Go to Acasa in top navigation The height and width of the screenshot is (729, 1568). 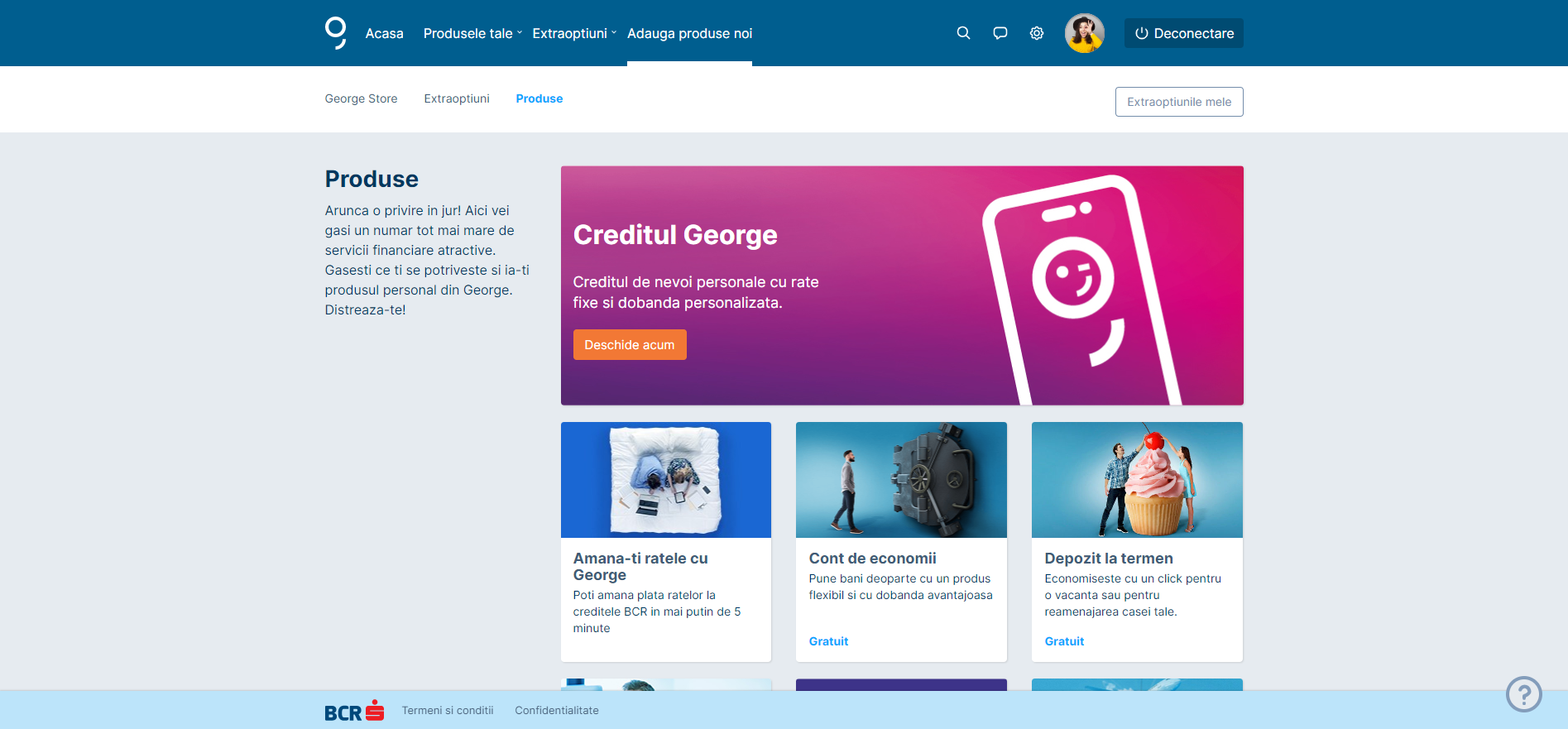384,33
